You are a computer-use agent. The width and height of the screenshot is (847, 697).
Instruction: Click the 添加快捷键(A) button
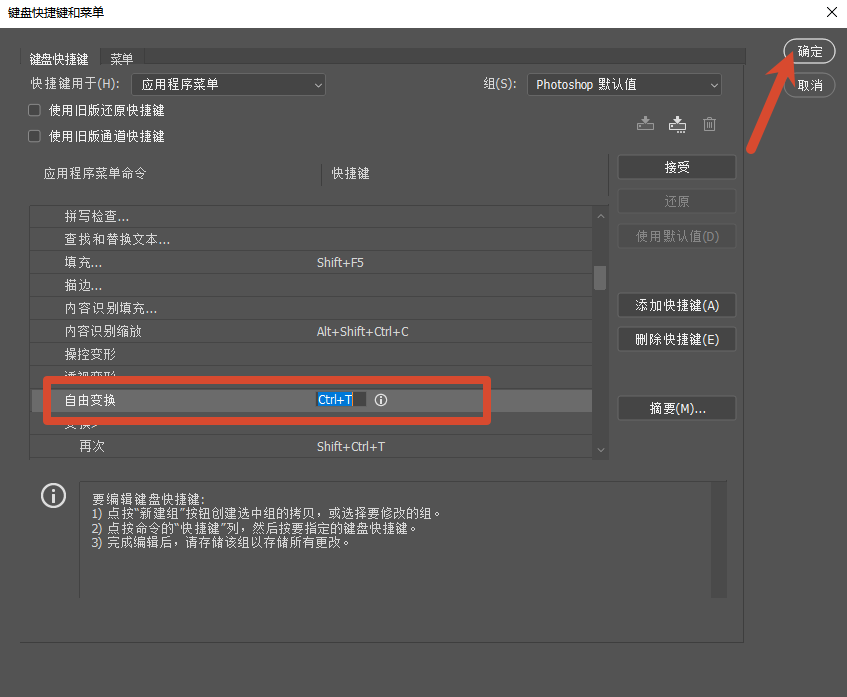pyautogui.click(x=677, y=305)
